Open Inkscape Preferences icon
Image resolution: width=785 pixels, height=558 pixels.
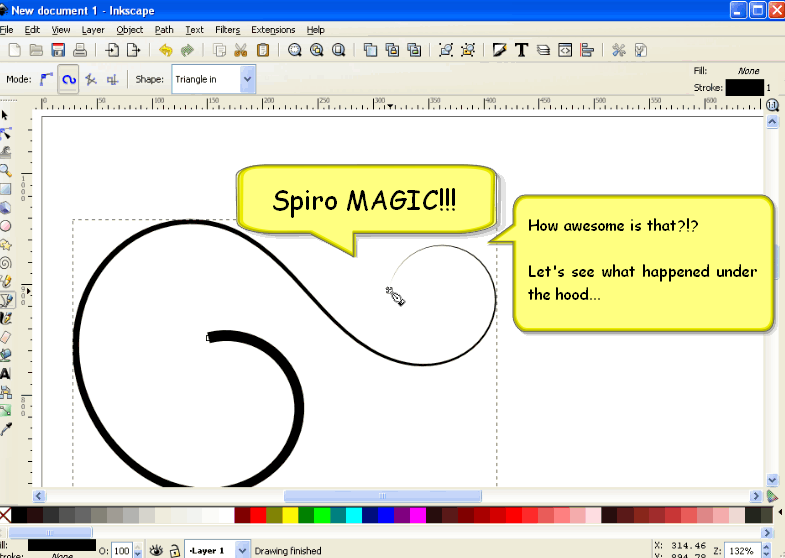click(x=619, y=50)
